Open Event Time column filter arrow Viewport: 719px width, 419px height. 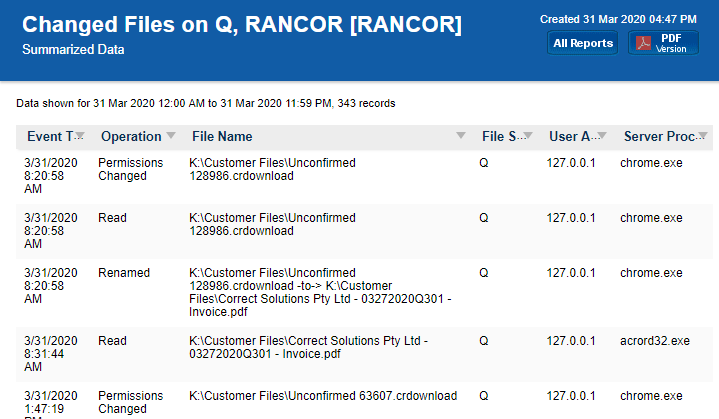[x=80, y=136]
